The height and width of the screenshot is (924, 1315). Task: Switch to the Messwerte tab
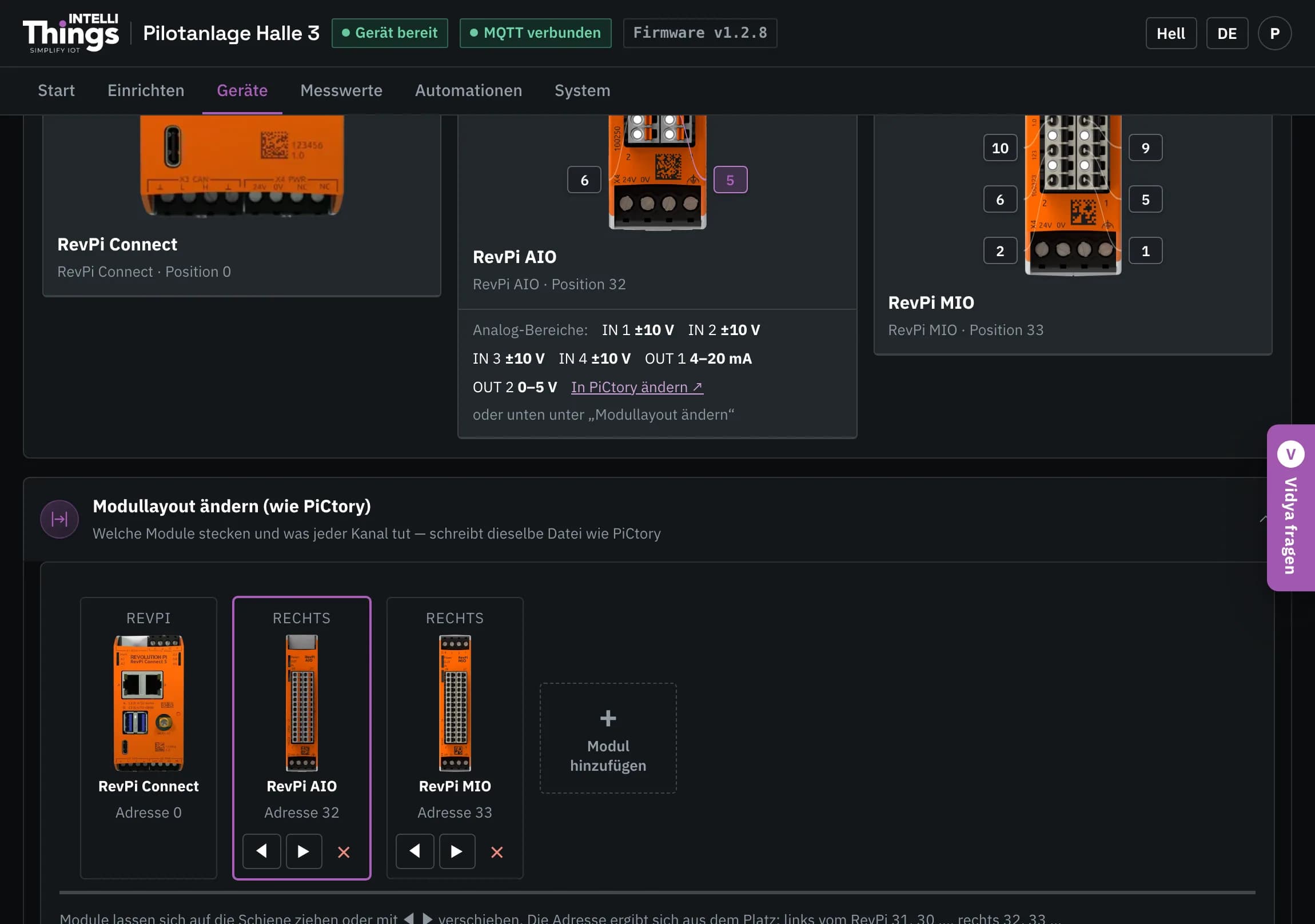tap(341, 90)
